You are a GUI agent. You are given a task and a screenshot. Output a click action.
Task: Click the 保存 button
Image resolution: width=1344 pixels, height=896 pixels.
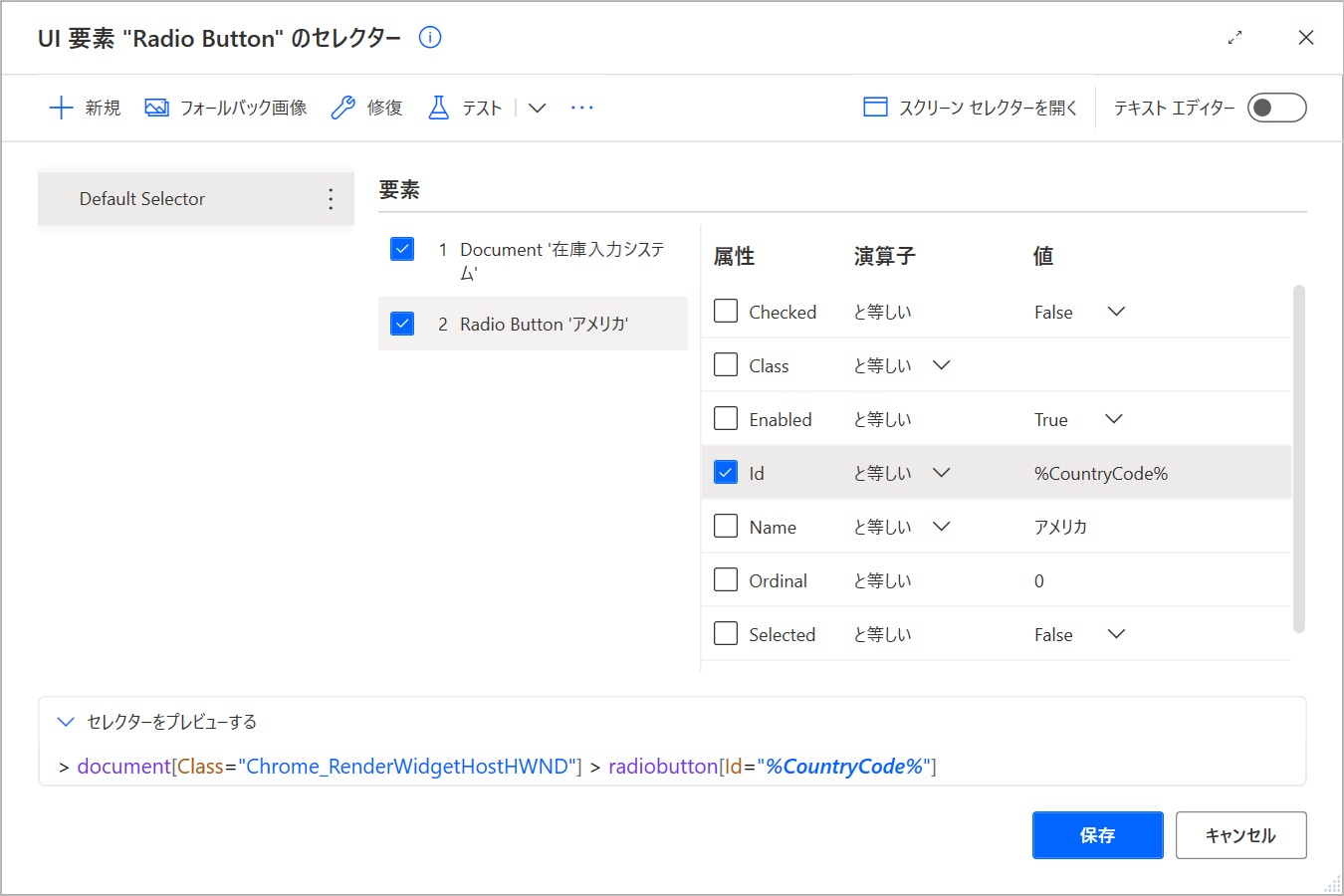1098,835
